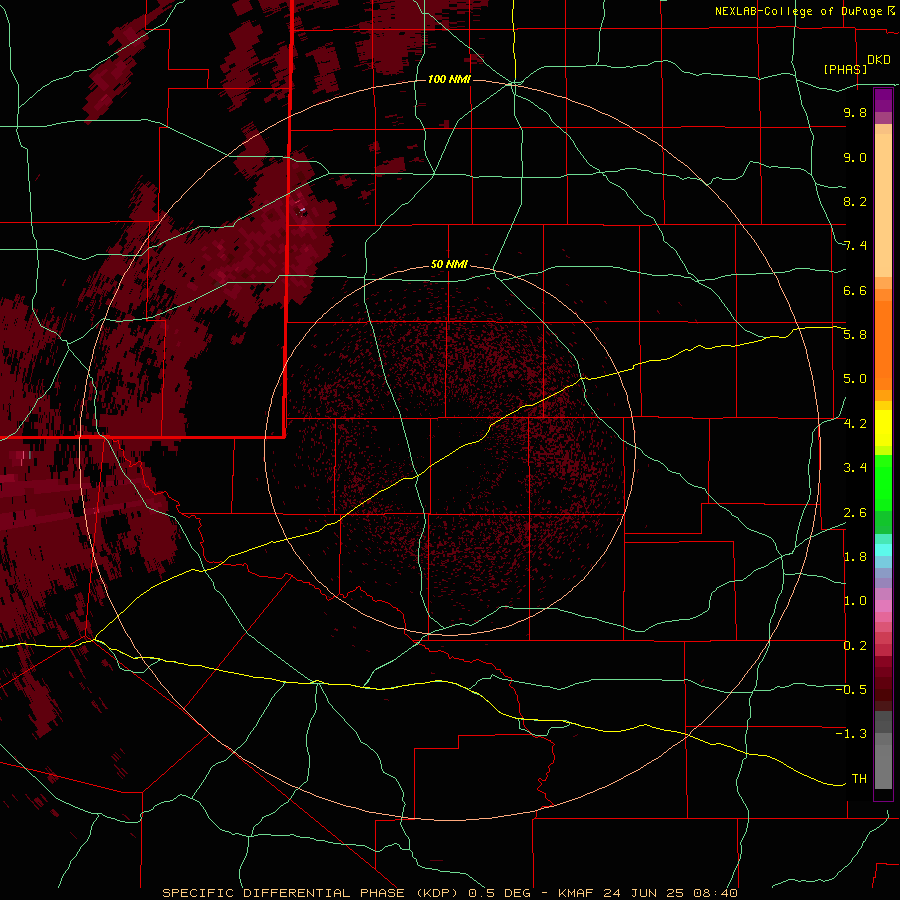Click the 3.4 legend value
The image size is (900, 900).
point(855,468)
